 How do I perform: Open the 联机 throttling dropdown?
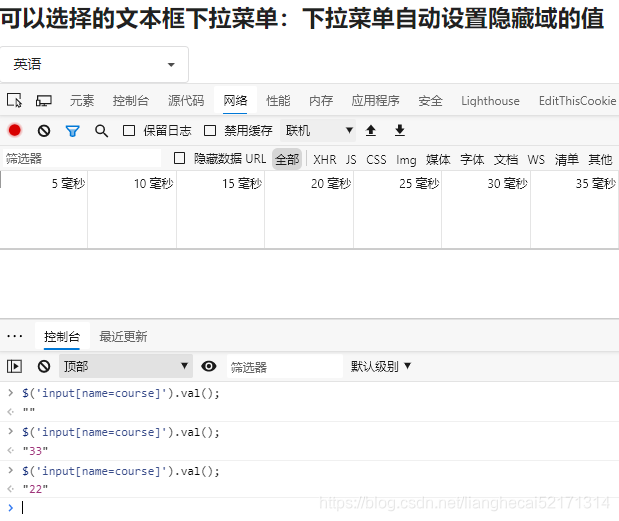coord(318,130)
